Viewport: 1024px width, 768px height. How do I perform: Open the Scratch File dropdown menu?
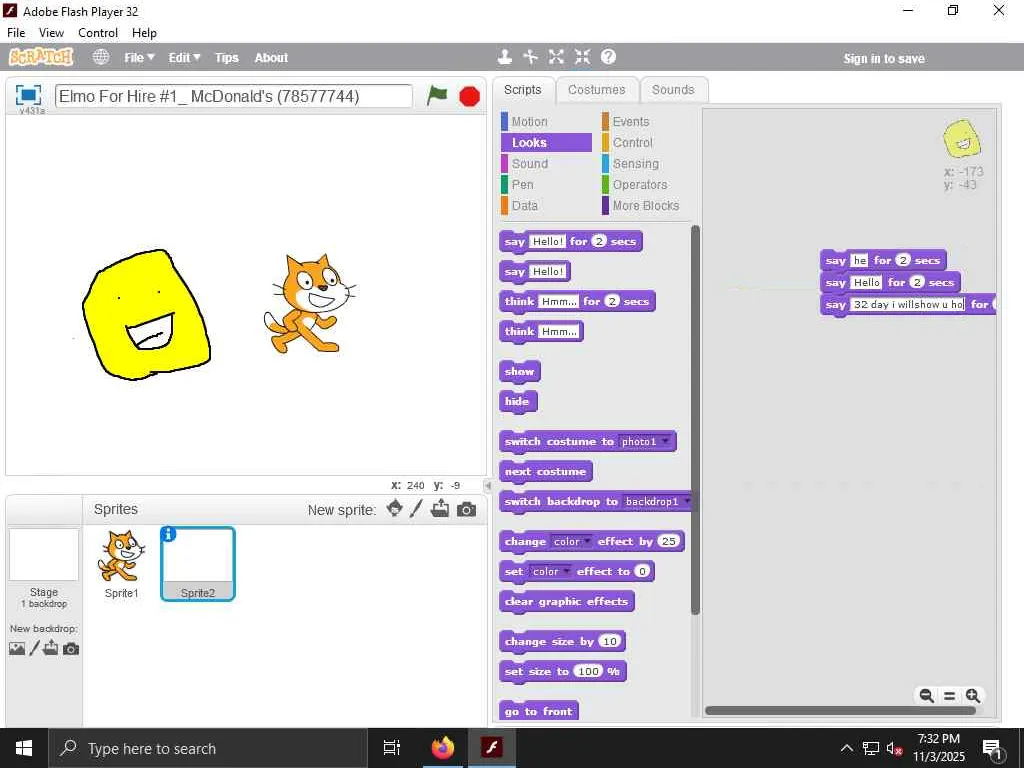point(139,57)
